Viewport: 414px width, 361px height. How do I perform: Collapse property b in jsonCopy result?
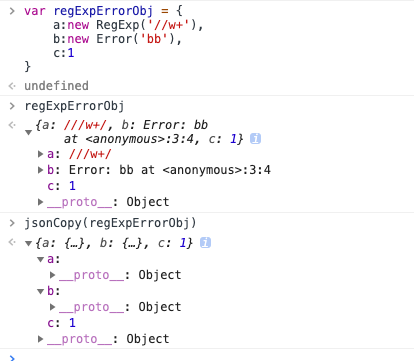[40, 291]
